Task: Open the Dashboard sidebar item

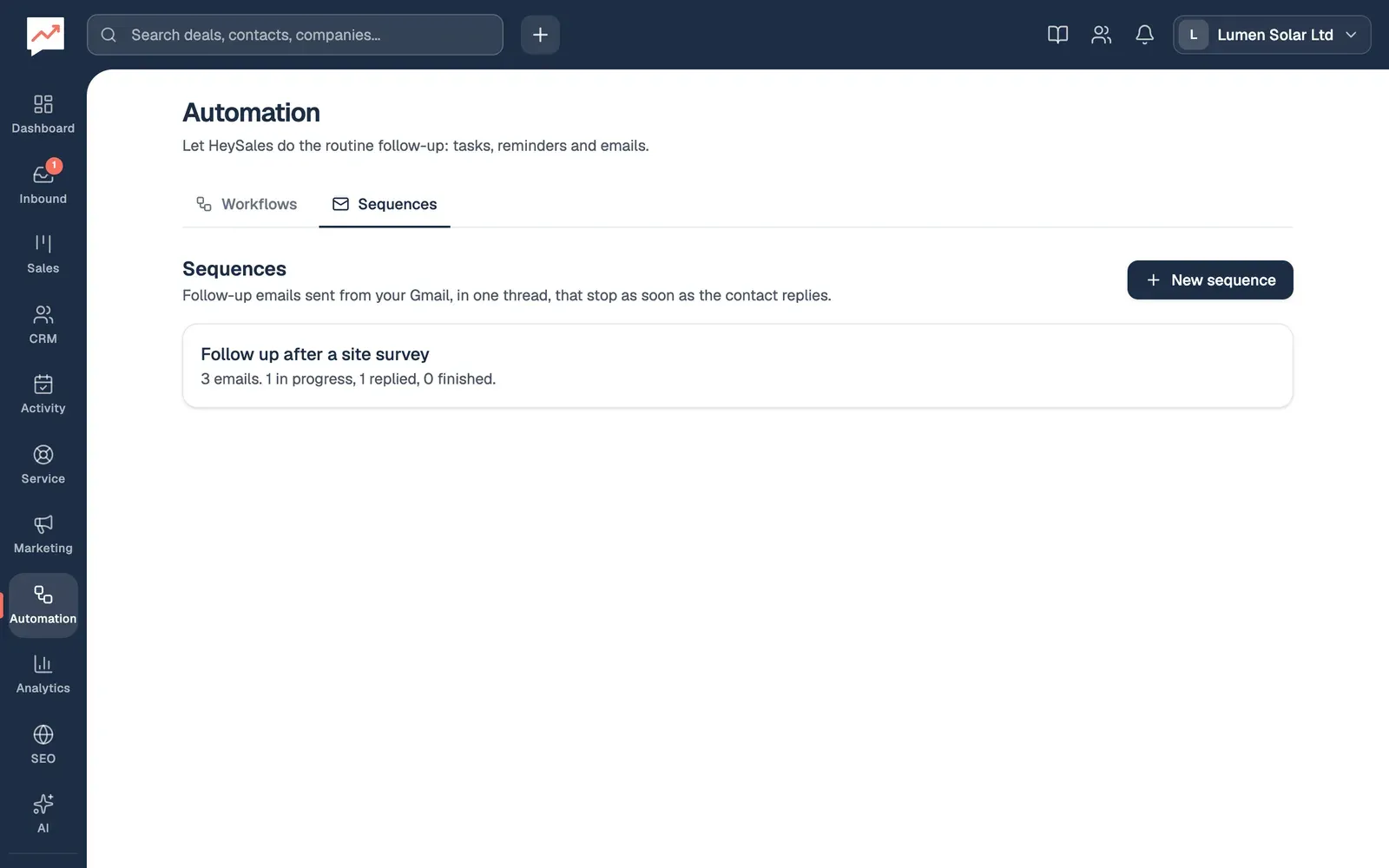Action: tap(43, 115)
